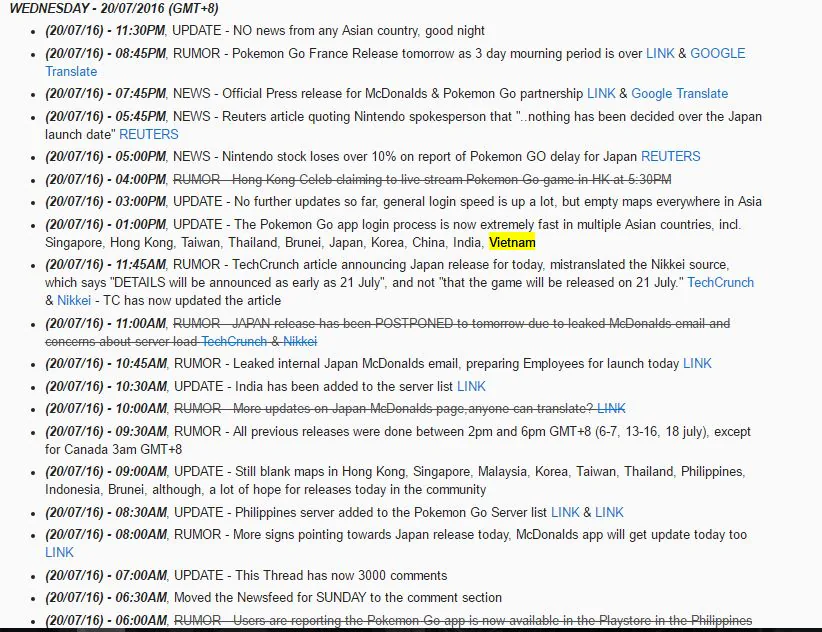Open REUTERS link about Nintendo stock losing 10%
Screen dimensions: 822x632
click(x=670, y=156)
